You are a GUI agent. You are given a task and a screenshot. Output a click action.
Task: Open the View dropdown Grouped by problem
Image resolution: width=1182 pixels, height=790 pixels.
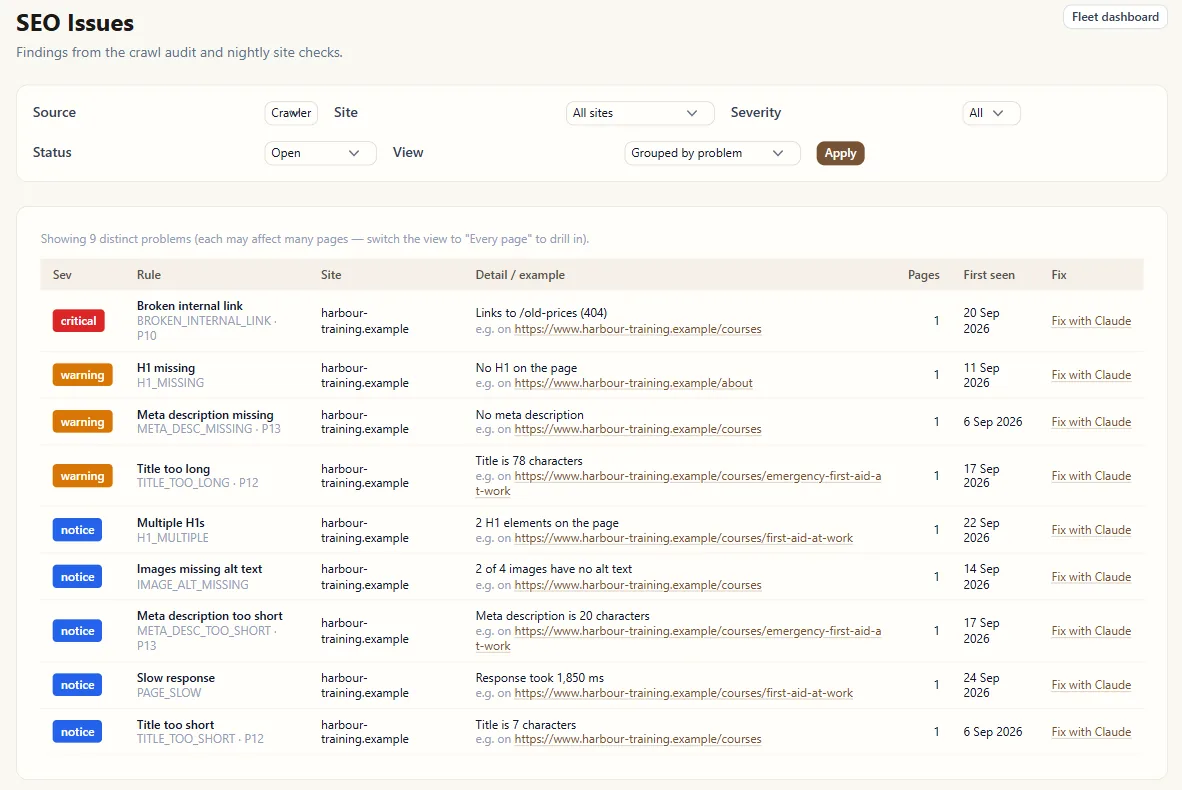click(712, 153)
